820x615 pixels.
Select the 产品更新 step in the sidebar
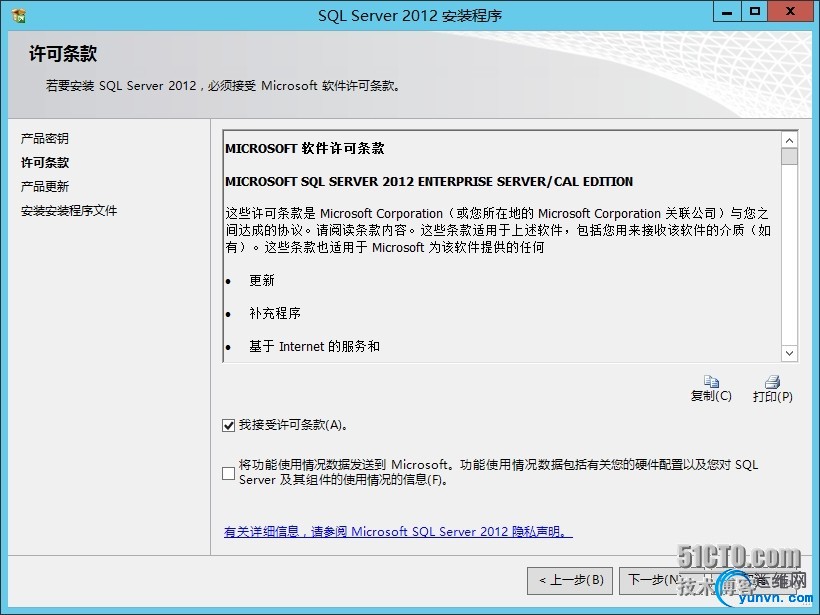point(45,187)
